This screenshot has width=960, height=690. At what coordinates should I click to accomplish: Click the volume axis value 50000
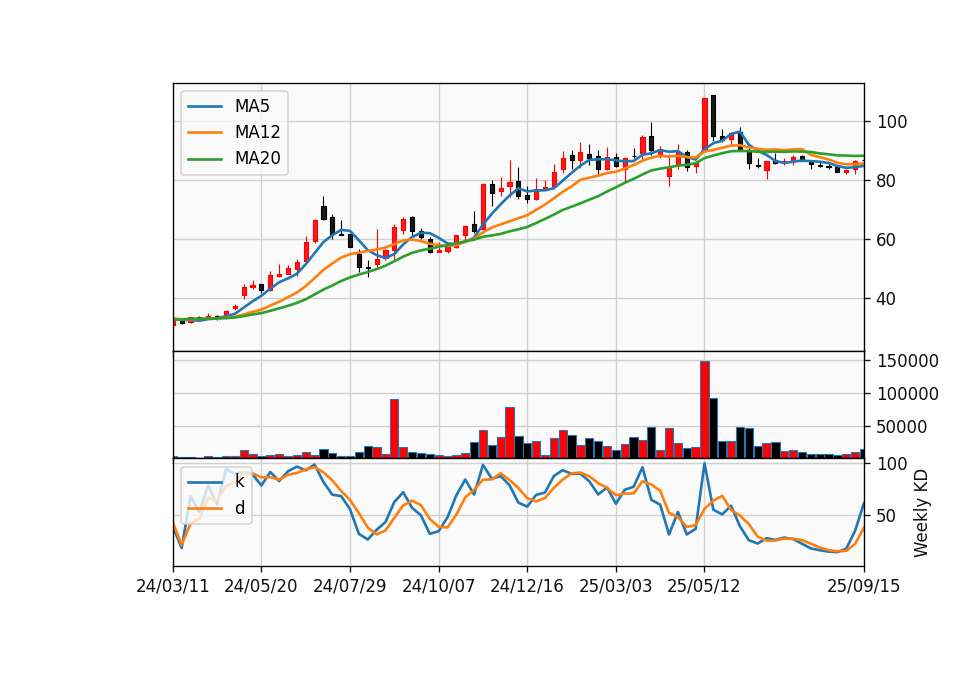pos(902,427)
